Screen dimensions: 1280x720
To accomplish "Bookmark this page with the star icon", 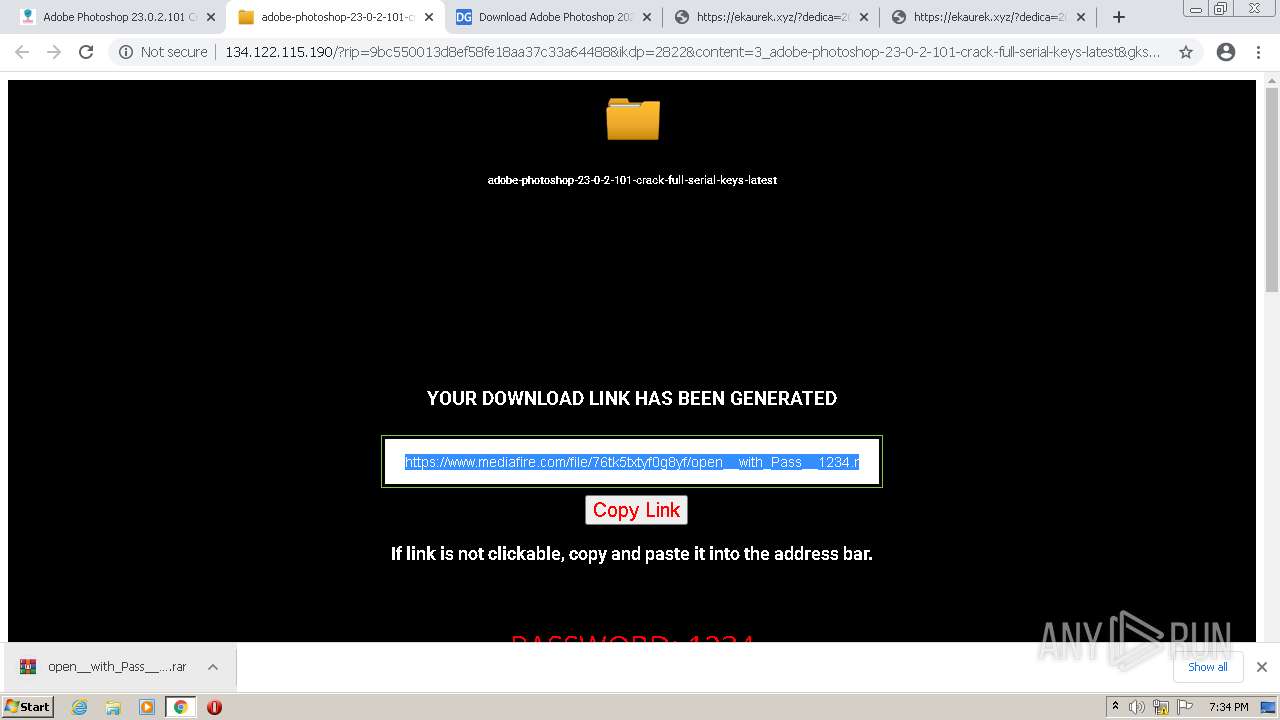I will click(1186, 52).
